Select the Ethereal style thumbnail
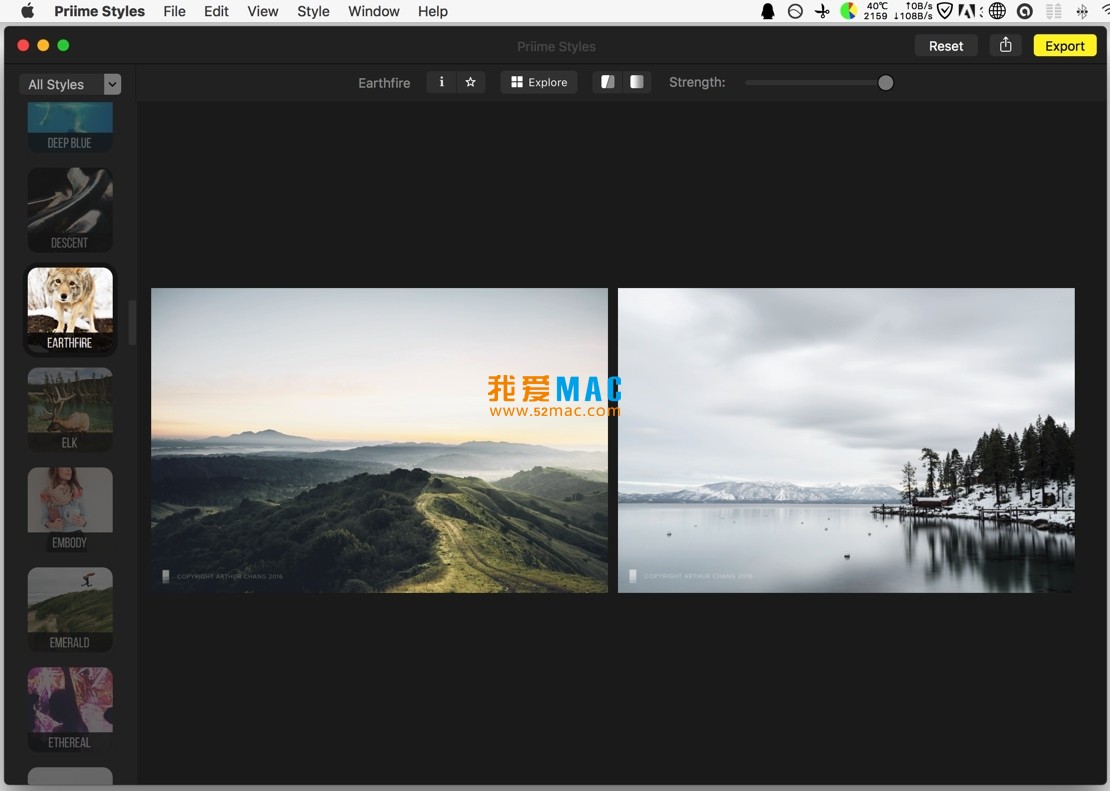The height and width of the screenshot is (791, 1110). pos(70,709)
